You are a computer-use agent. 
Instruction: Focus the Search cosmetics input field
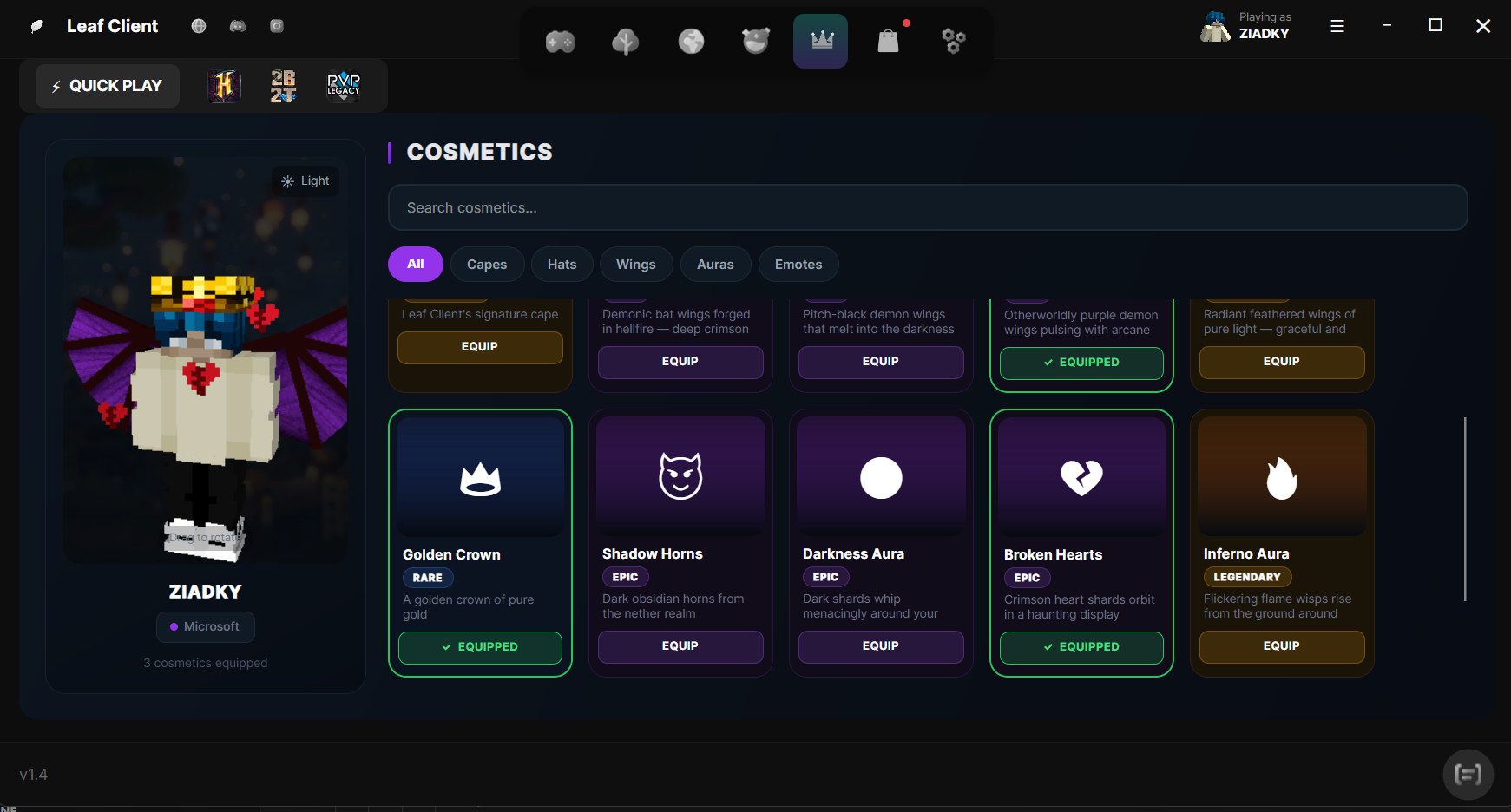pyautogui.click(x=928, y=207)
